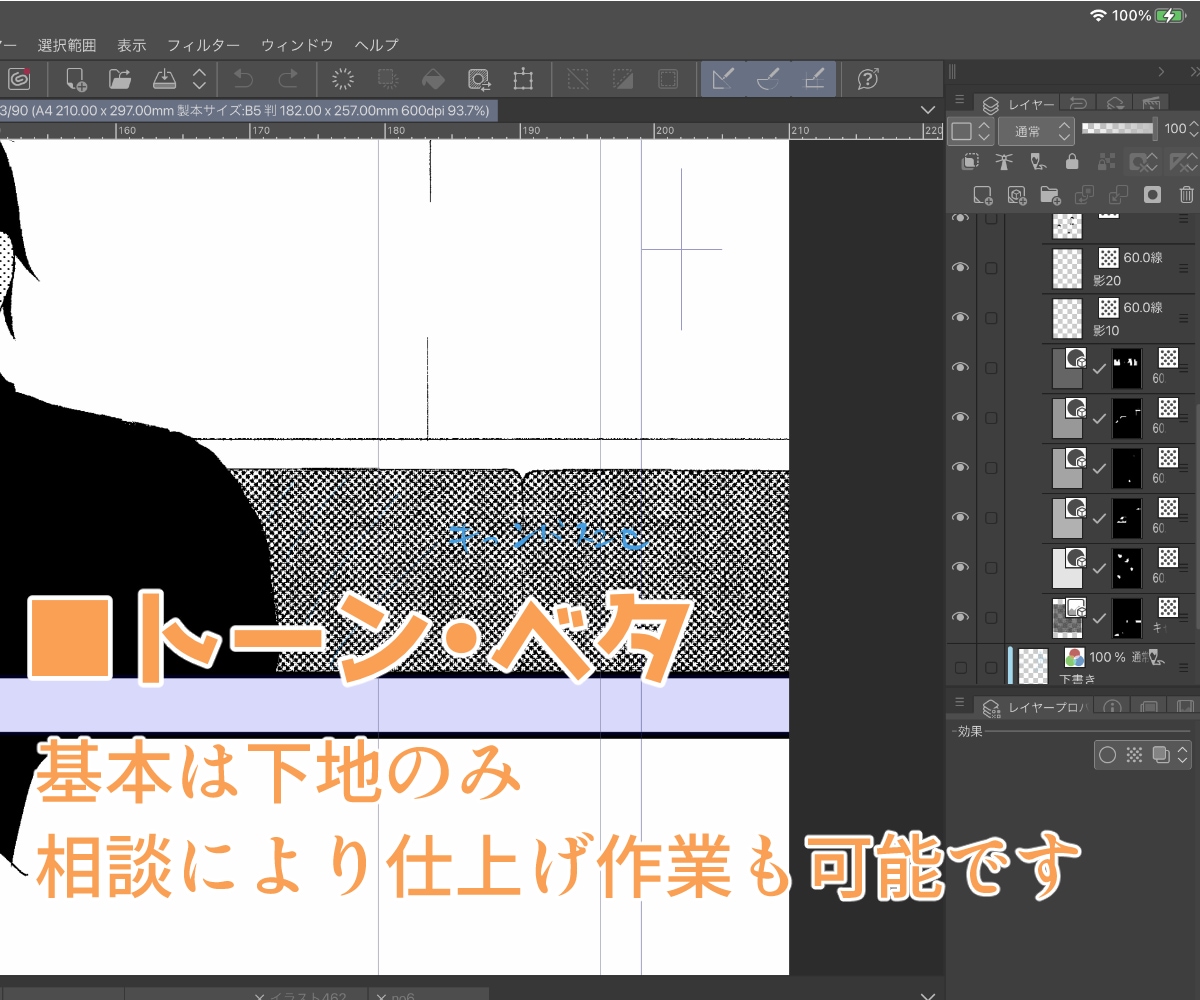The width and height of the screenshot is (1200, 1000).
Task: Switch to the レイヤー tab
Action: click(1016, 104)
